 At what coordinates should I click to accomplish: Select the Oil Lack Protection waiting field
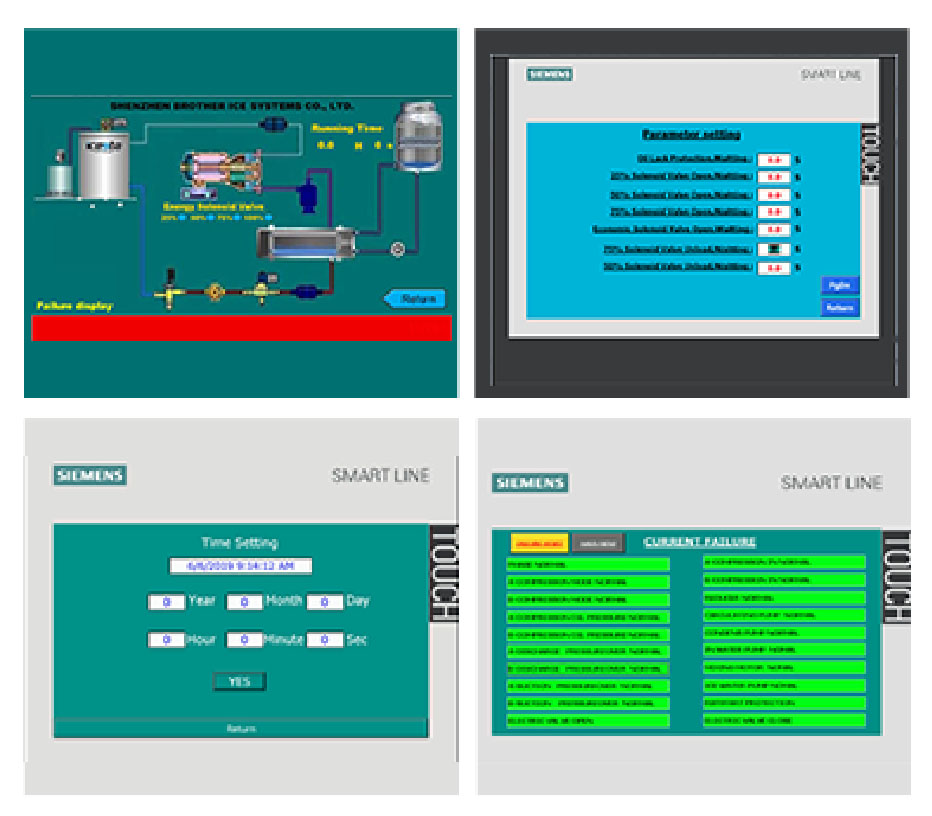click(x=773, y=160)
